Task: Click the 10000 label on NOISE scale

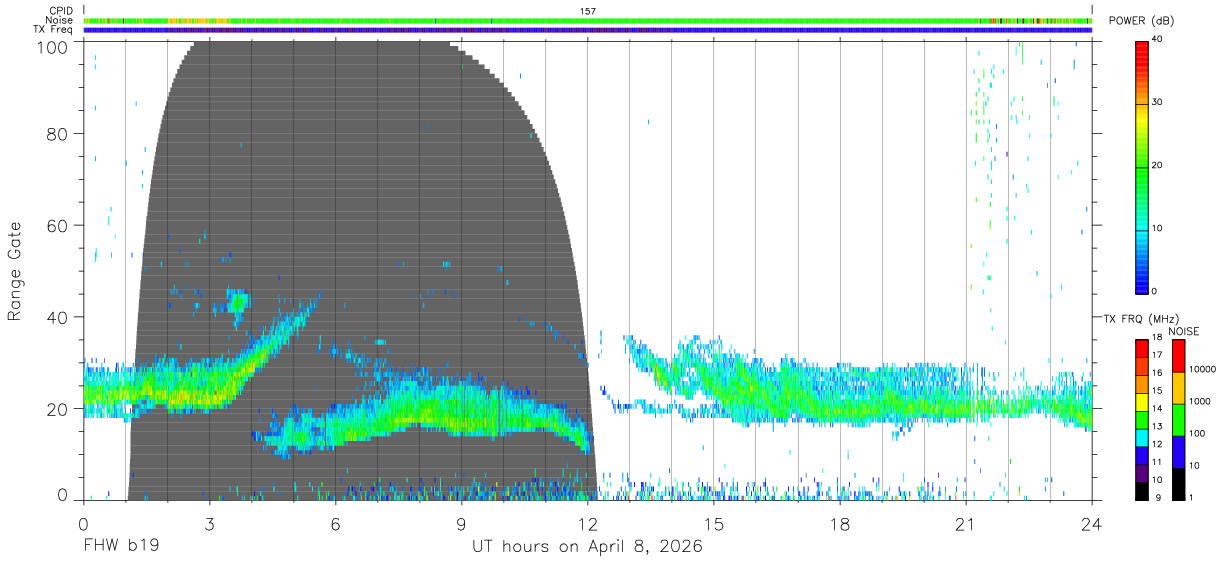Action: click(x=1203, y=369)
